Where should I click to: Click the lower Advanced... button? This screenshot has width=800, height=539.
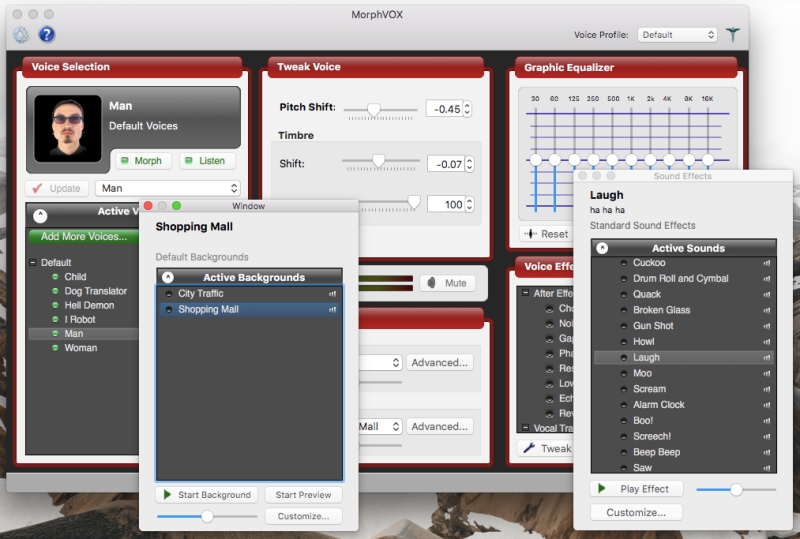coord(439,426)
